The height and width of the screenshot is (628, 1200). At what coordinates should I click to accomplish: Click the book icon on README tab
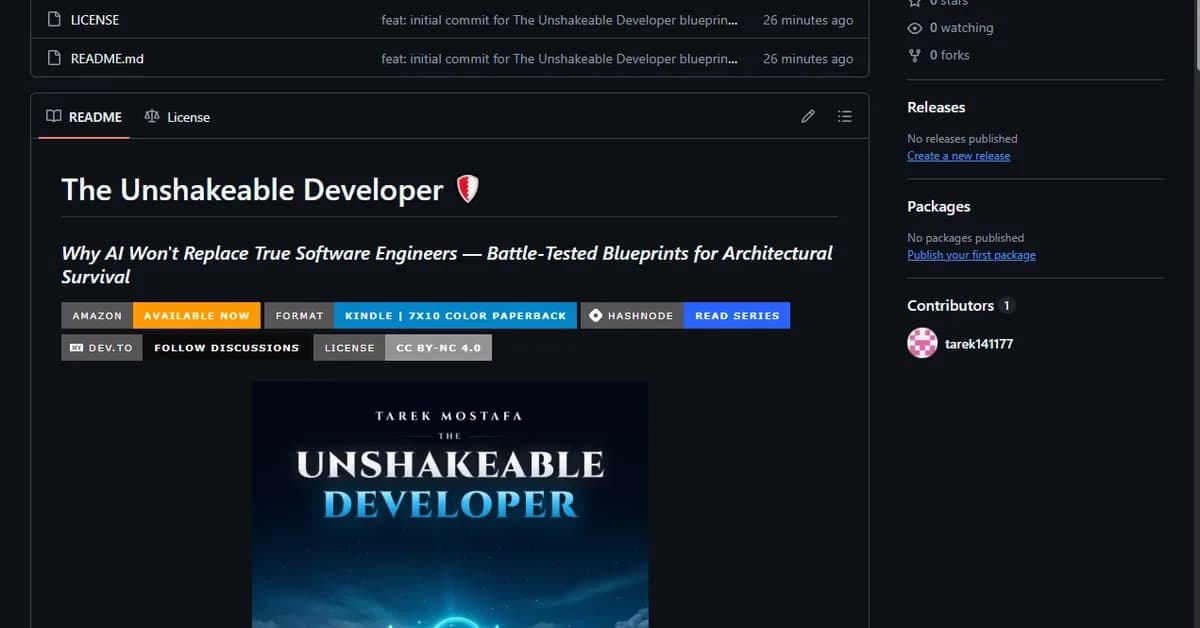54,117
